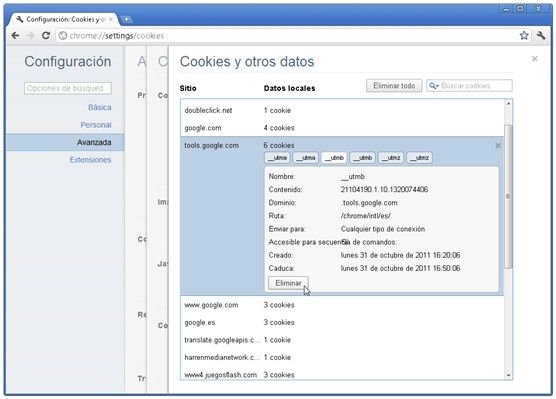556x399 pixels.
Task: Select the google.com site row
Action: click(x=342, y=128)
